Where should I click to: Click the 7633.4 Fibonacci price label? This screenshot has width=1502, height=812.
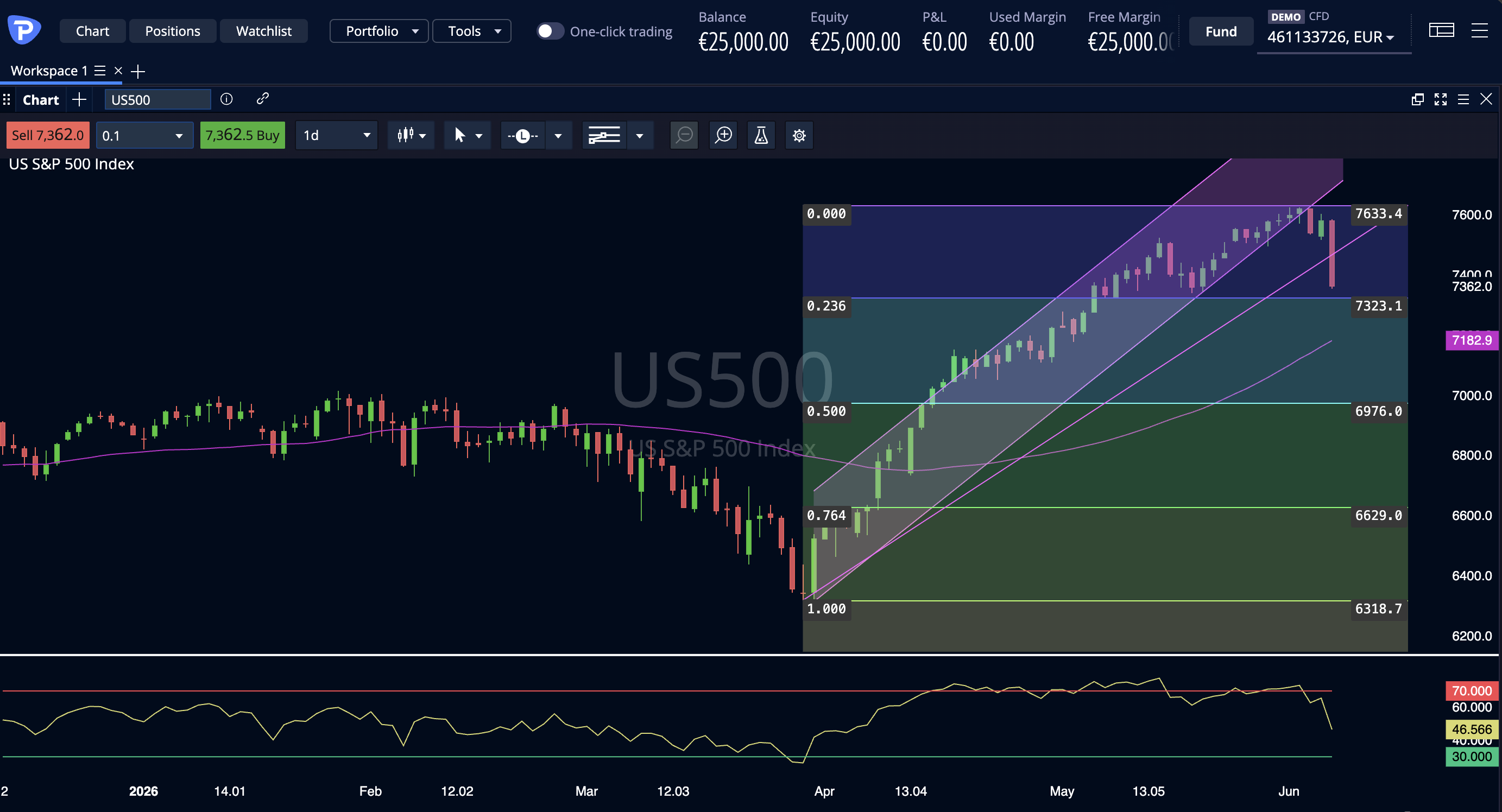(x=1378, y=214)
